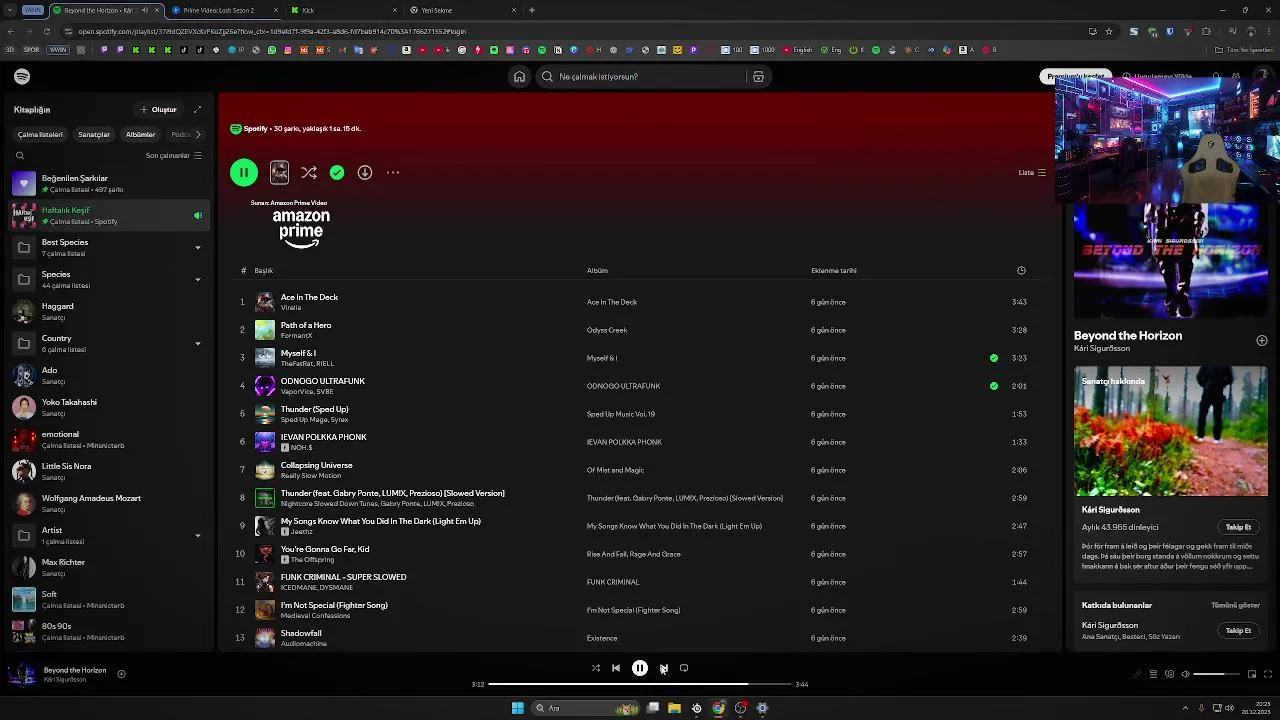Show more library filters with right chevron
The width and height of the screenshot is (1280, 720).
197,134
